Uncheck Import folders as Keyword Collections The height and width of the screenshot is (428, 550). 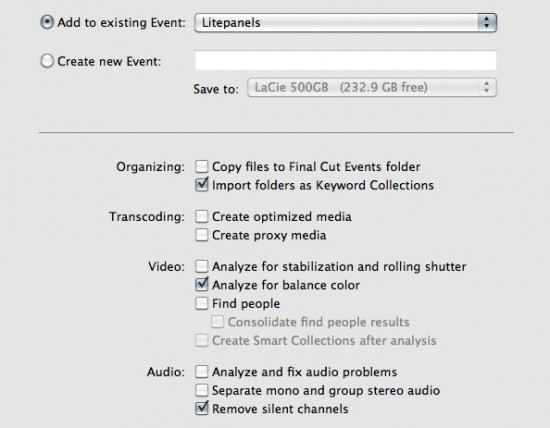[202, 185]
